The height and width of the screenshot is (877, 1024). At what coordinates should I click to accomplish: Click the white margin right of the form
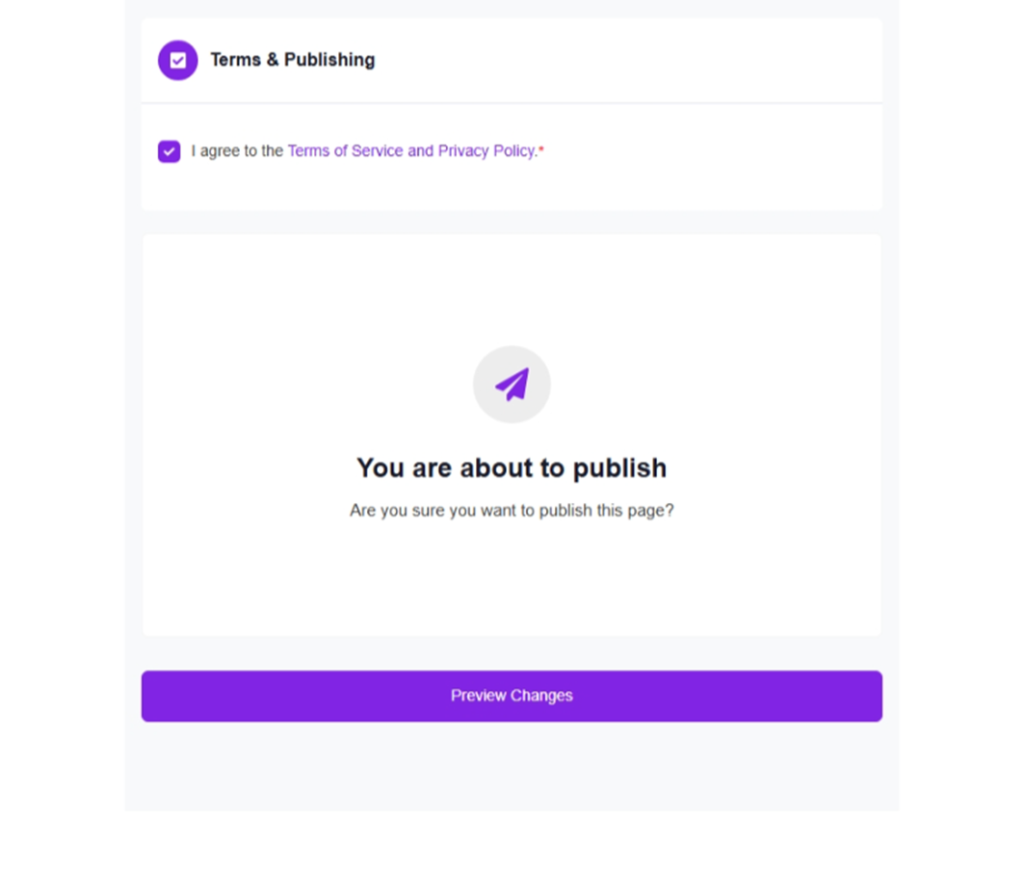(960, 400)
